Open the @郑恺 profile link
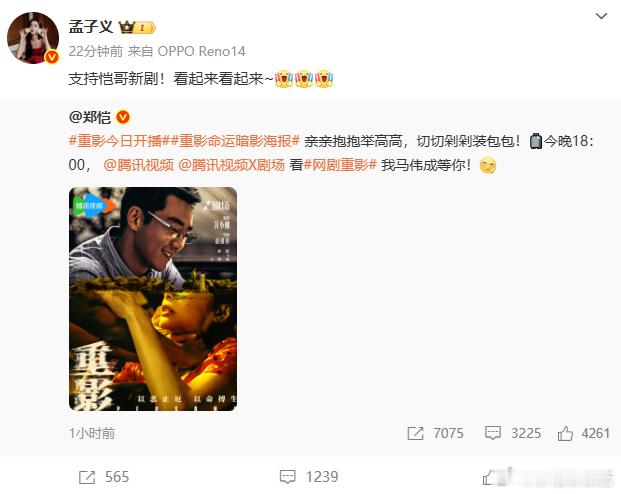The image size is (621, 494). pos(90,117)
